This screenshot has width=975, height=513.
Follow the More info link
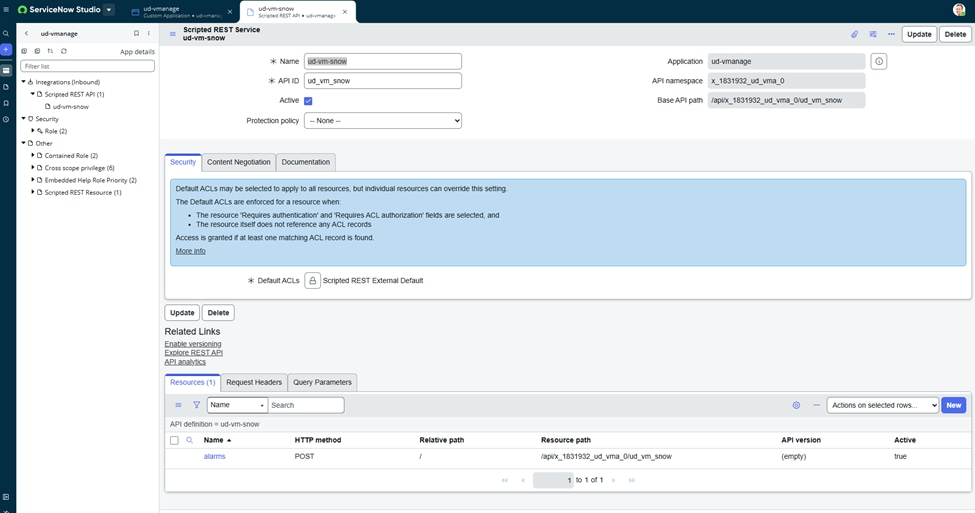(190, 251)
